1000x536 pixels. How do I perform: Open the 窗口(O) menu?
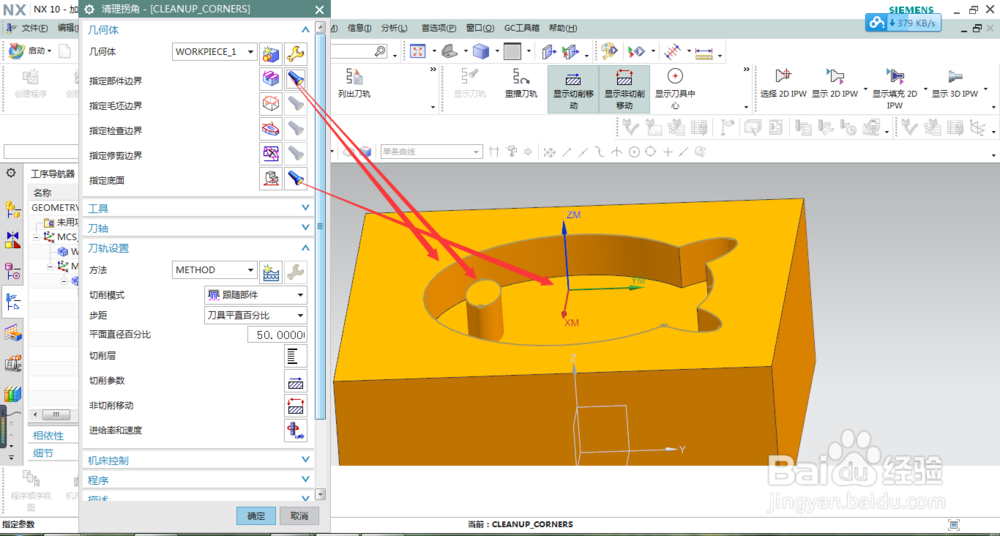click(480, 28)
